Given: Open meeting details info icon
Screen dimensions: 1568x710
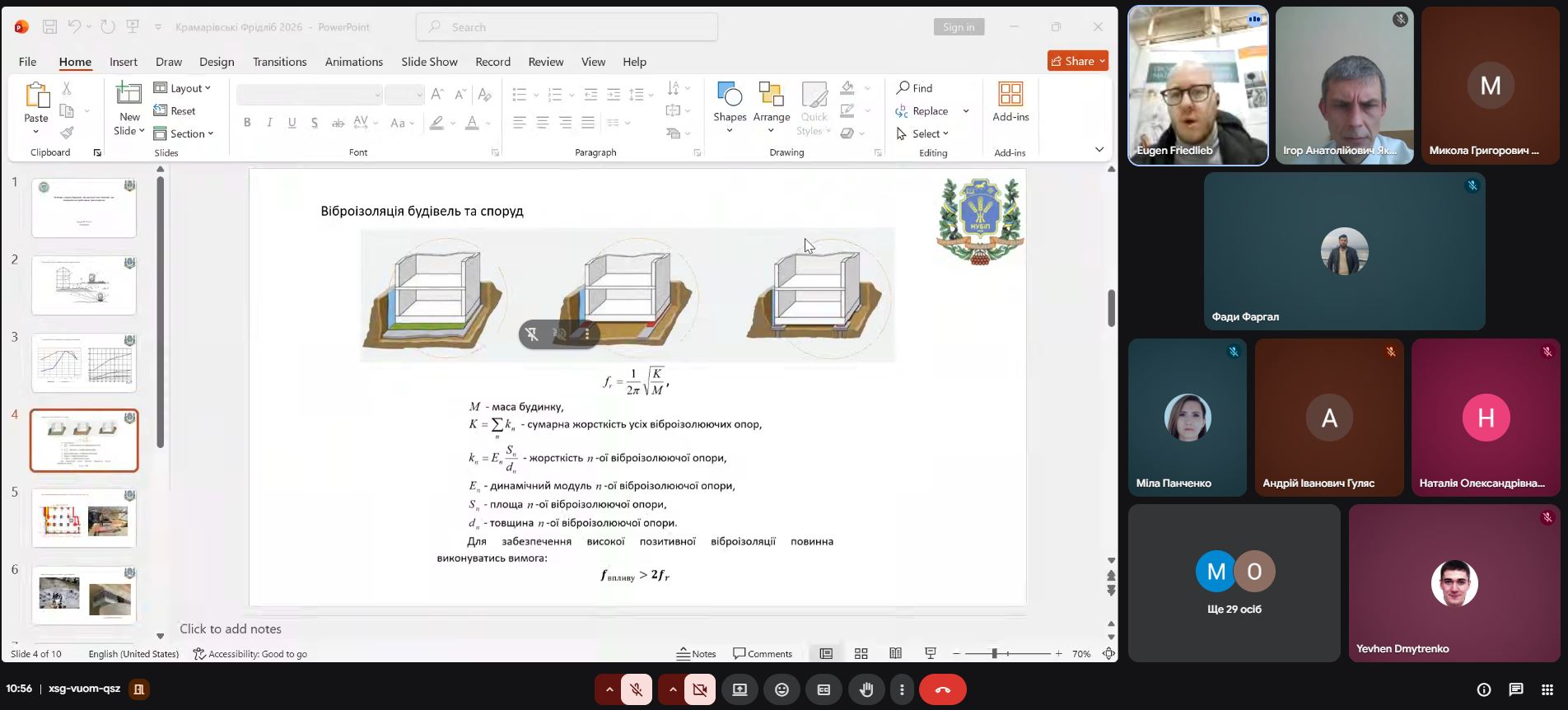Looking at the screenshot, I should (1484, 689).
